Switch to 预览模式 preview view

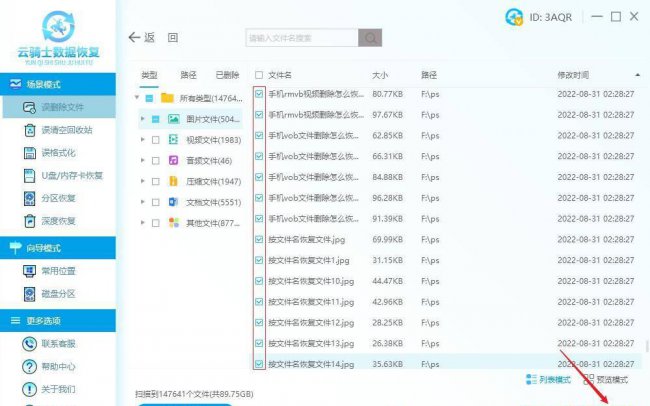[x=606, y=379]
